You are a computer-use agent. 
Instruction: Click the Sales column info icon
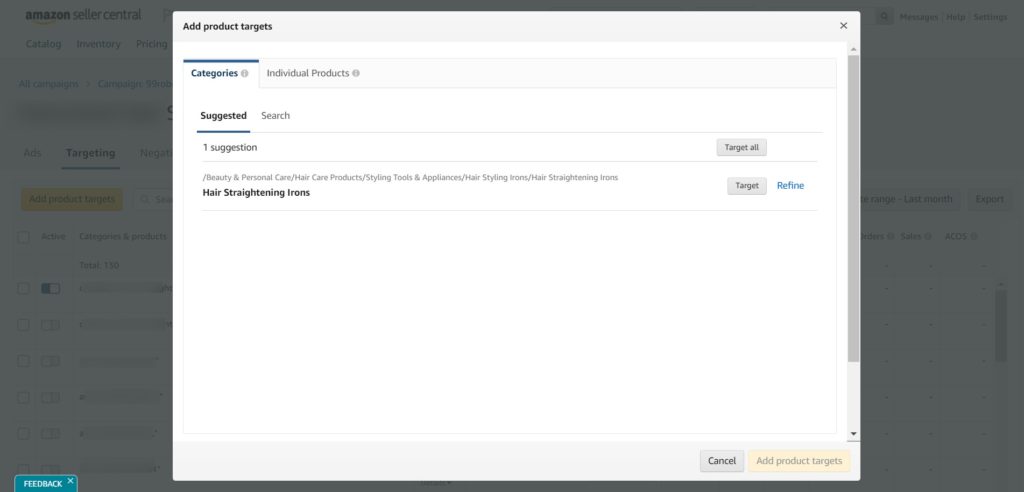(x=927, y=237)
